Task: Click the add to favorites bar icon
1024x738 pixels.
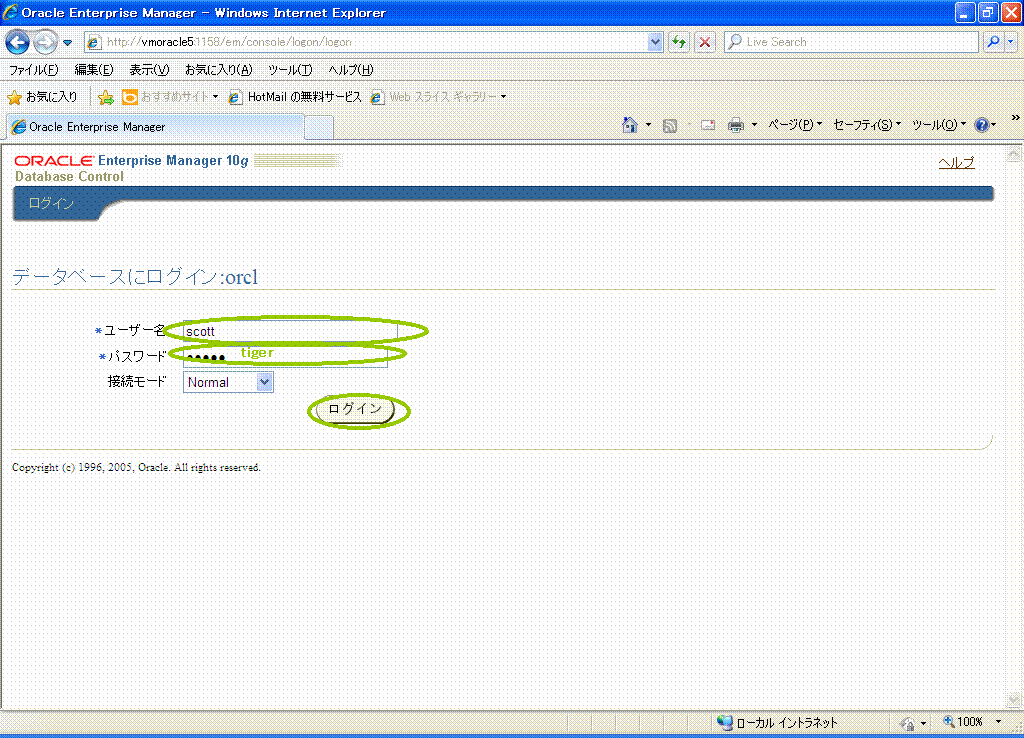Action: click(x=106, y=97)
